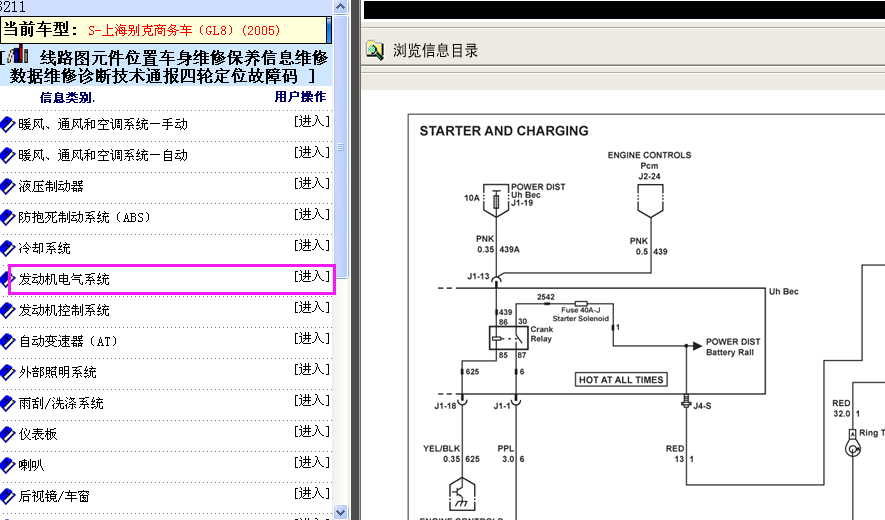Click [进入] for 防抱死制动系统 (ABS)
The width and height of the screenshot is (885, 520).
pyautogui.click(x=312, y=215)
